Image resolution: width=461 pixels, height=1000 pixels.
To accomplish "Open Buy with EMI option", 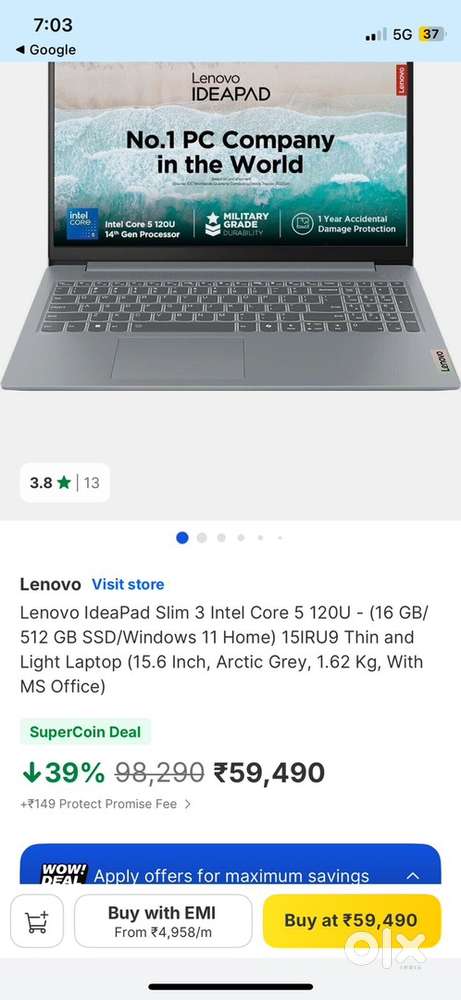I will point(163,921).
